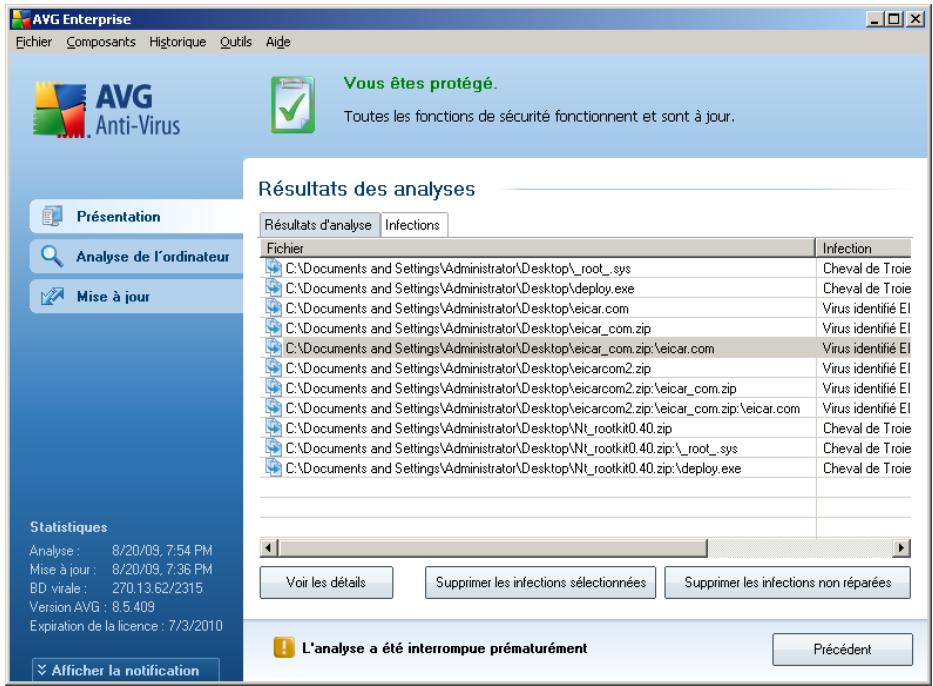
Task: Click file icon of Desktop\eicar_com.zip row
Action: point(273,328)
